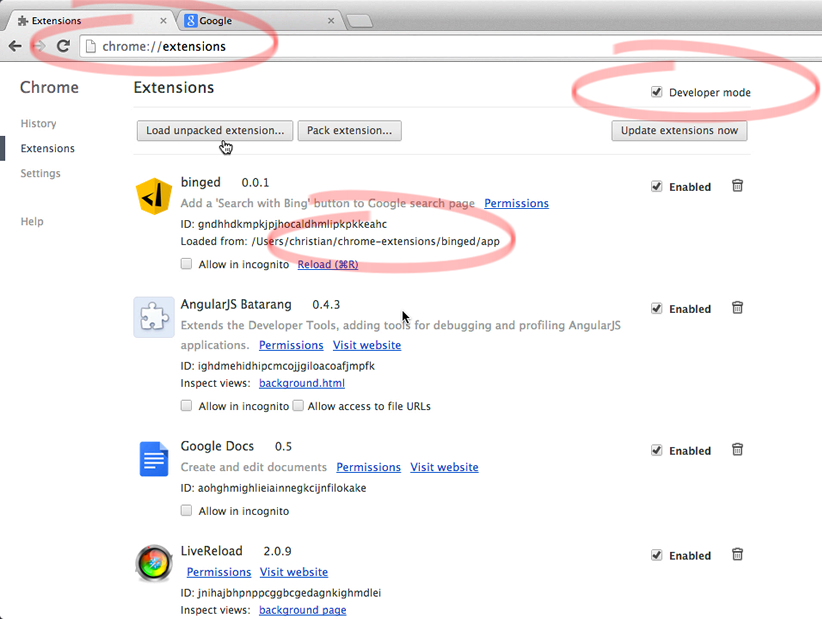This screenshot has width=822, height=619.
Task: Click Load unpacked extension button
Action: click(x=215, y=131)
